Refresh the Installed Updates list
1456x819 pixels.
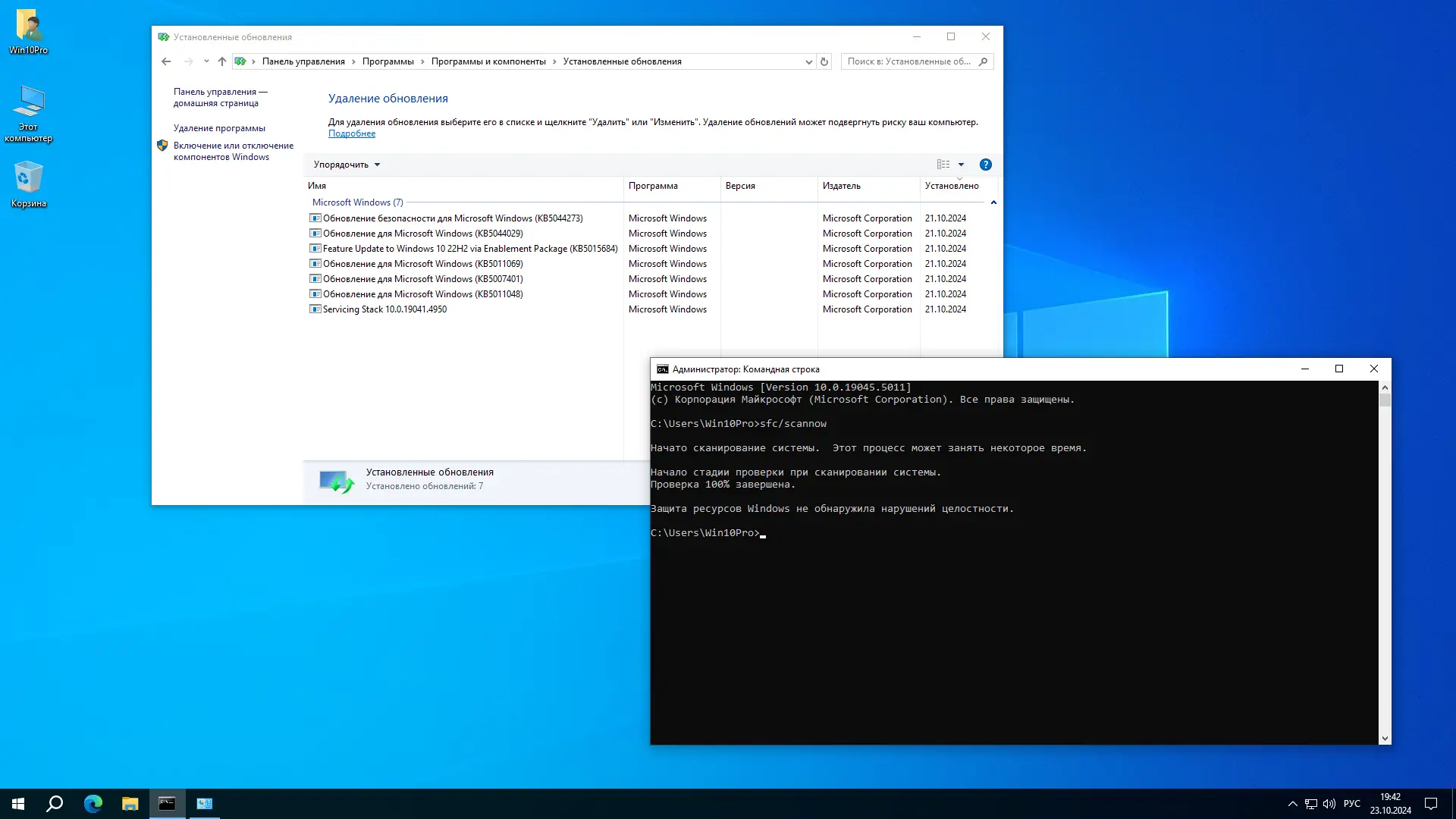point(824,61)
